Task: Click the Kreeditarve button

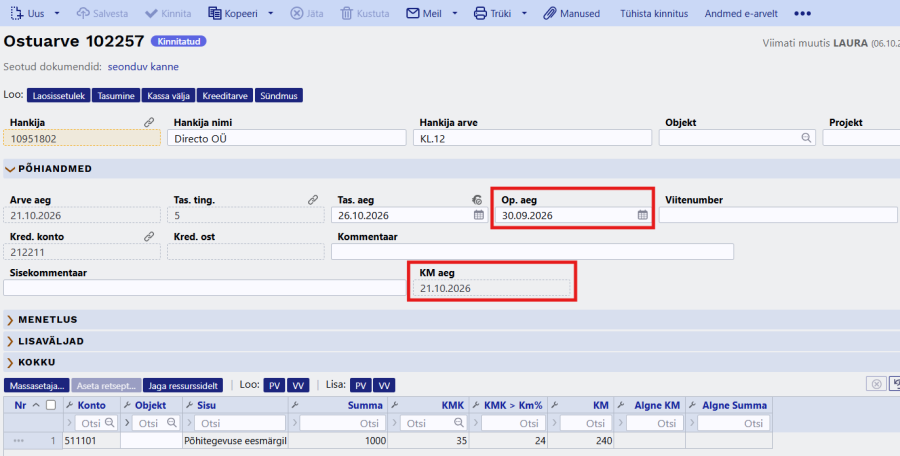Action: pos(225,95)
